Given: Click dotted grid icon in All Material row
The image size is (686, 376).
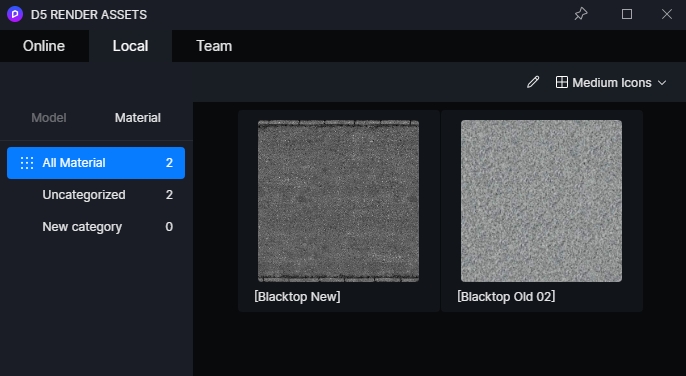Looking at the screenshot, I should [27, 163].
